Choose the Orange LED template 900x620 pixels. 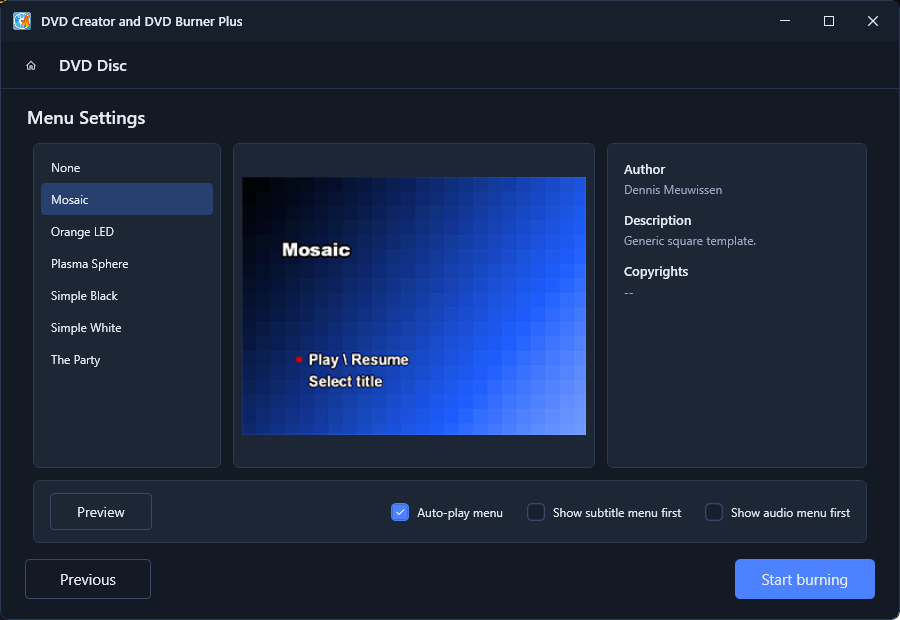(x=127, y=232)
